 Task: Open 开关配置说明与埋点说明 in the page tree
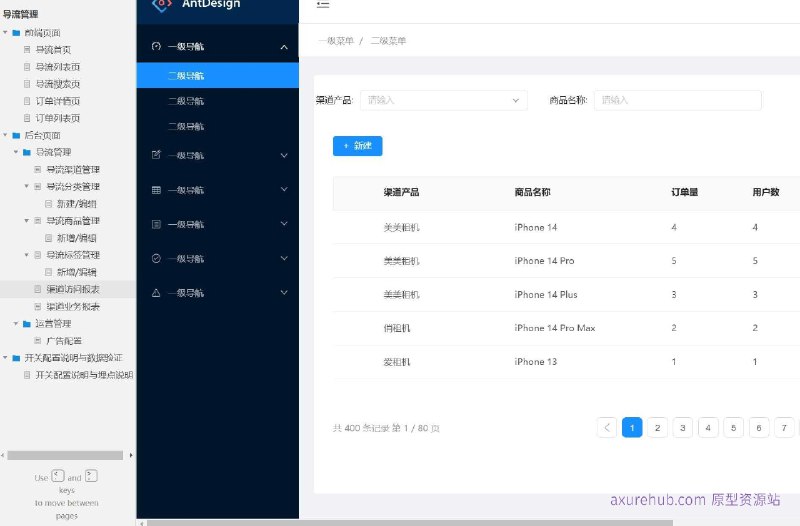click(x=84, y=375)
